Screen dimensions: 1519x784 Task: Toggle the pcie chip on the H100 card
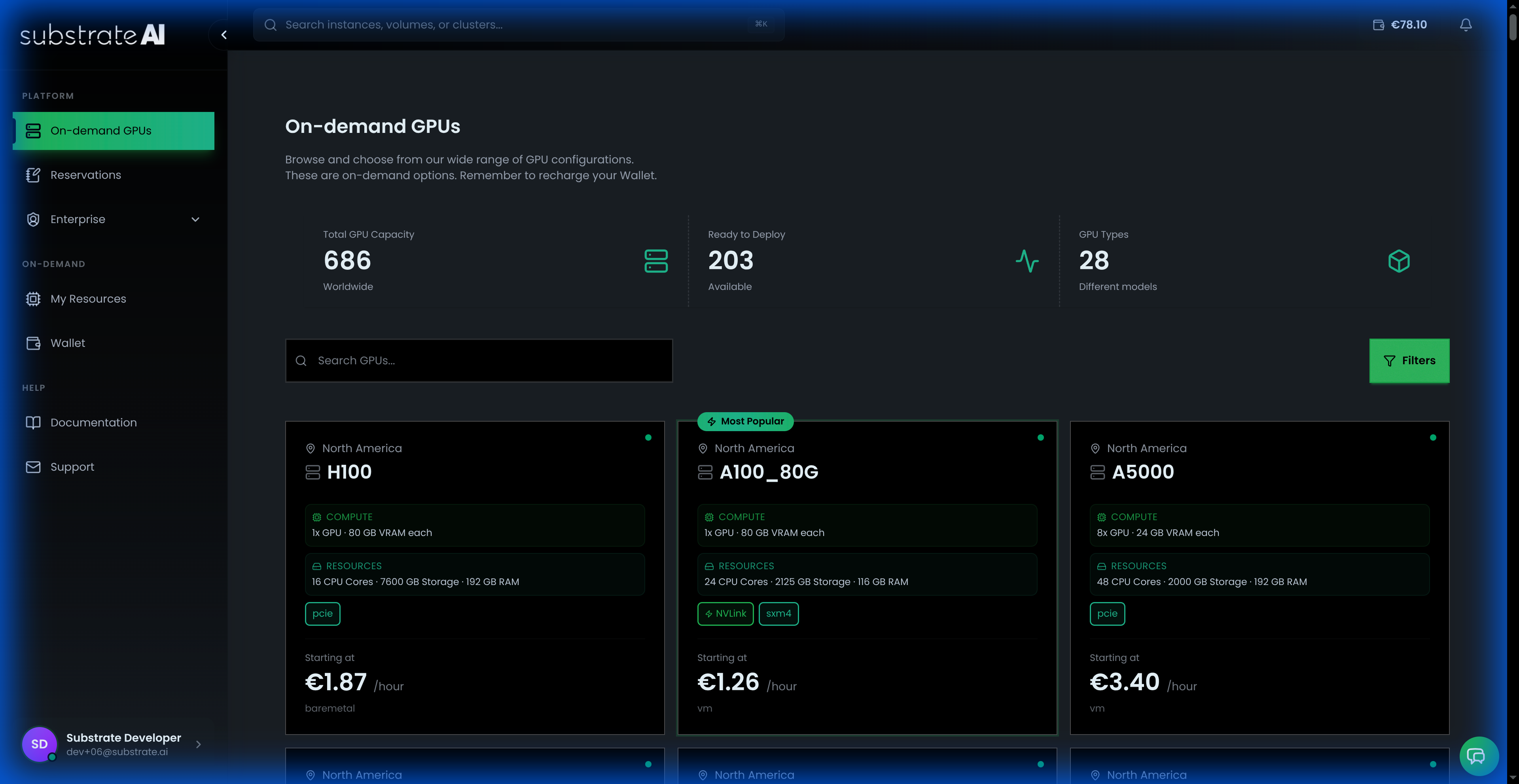pyautogui.click(x=322, y=613)
